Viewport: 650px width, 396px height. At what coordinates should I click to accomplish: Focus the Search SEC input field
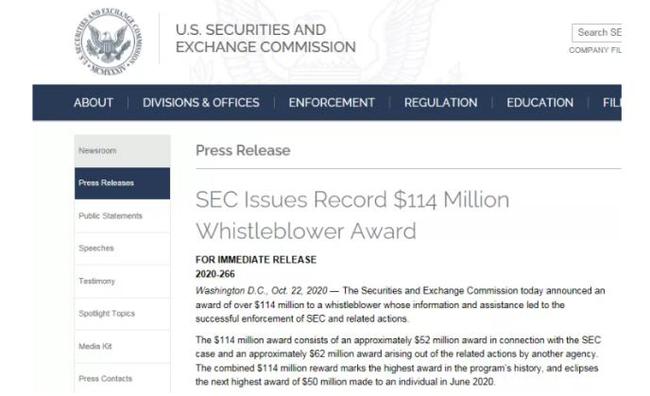coord(597,33)
